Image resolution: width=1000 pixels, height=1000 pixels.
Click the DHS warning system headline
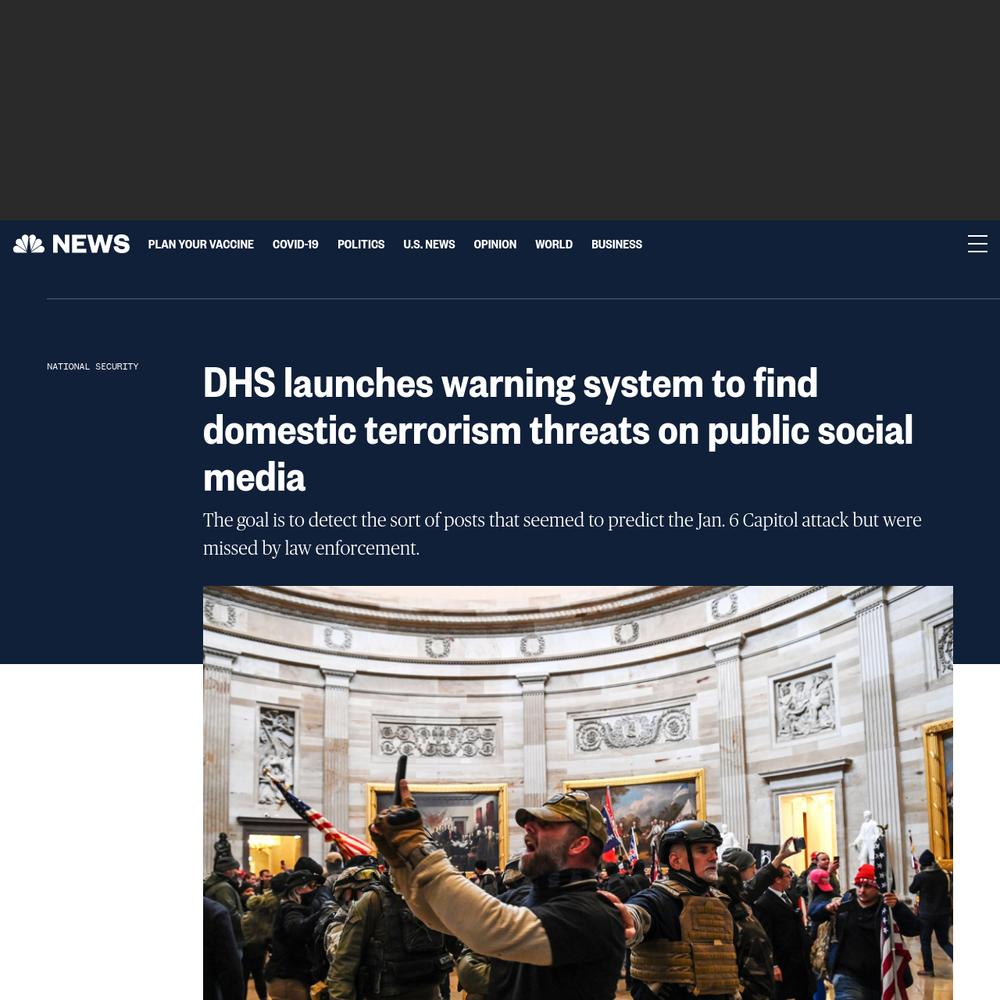click(x=558, y=430)
